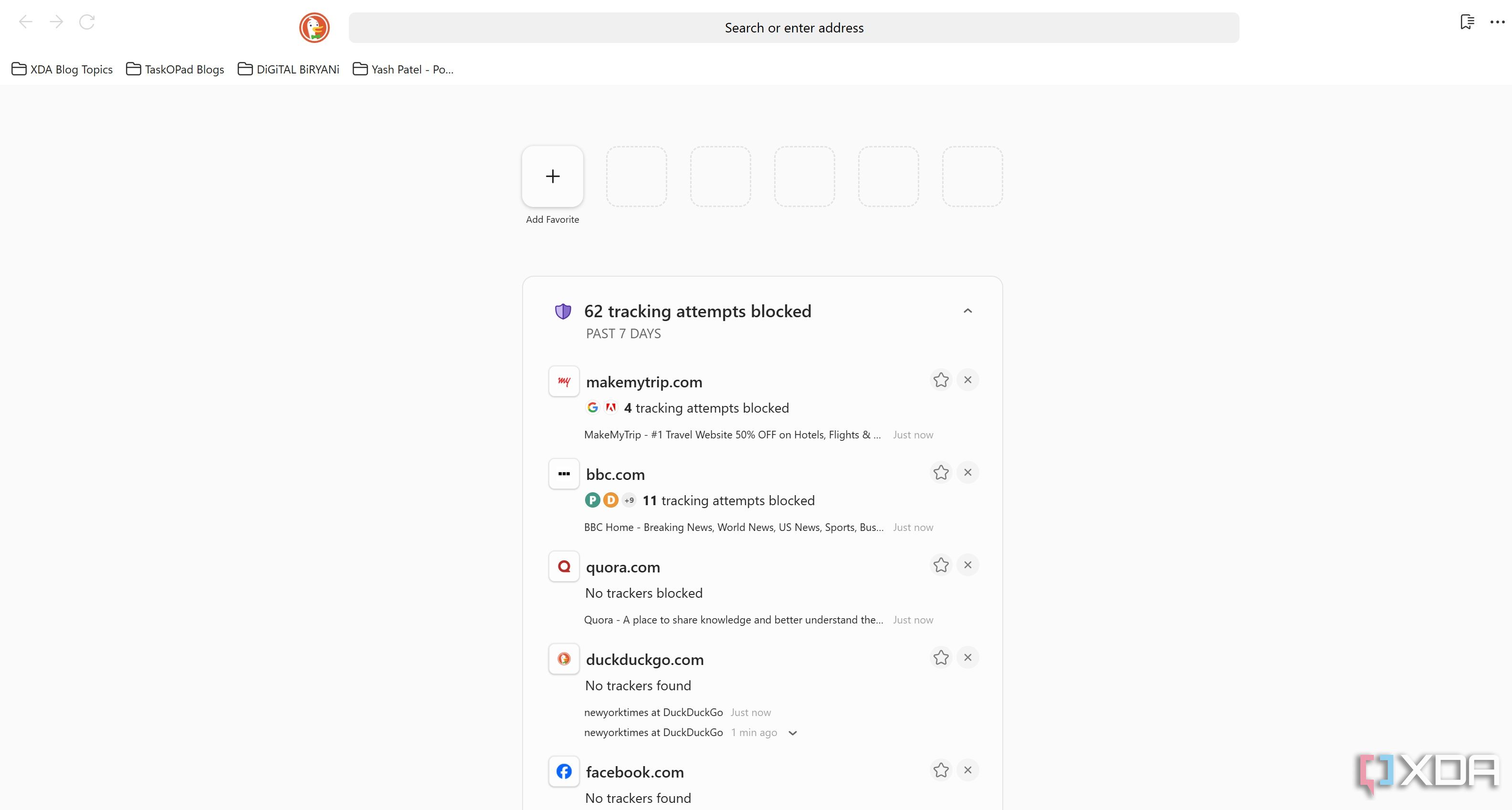Image resolution: width=1512 pixels, height=810 pixels.
Task: Click "4 tracking attempts blocked" text
Action: tap(706, 408)
